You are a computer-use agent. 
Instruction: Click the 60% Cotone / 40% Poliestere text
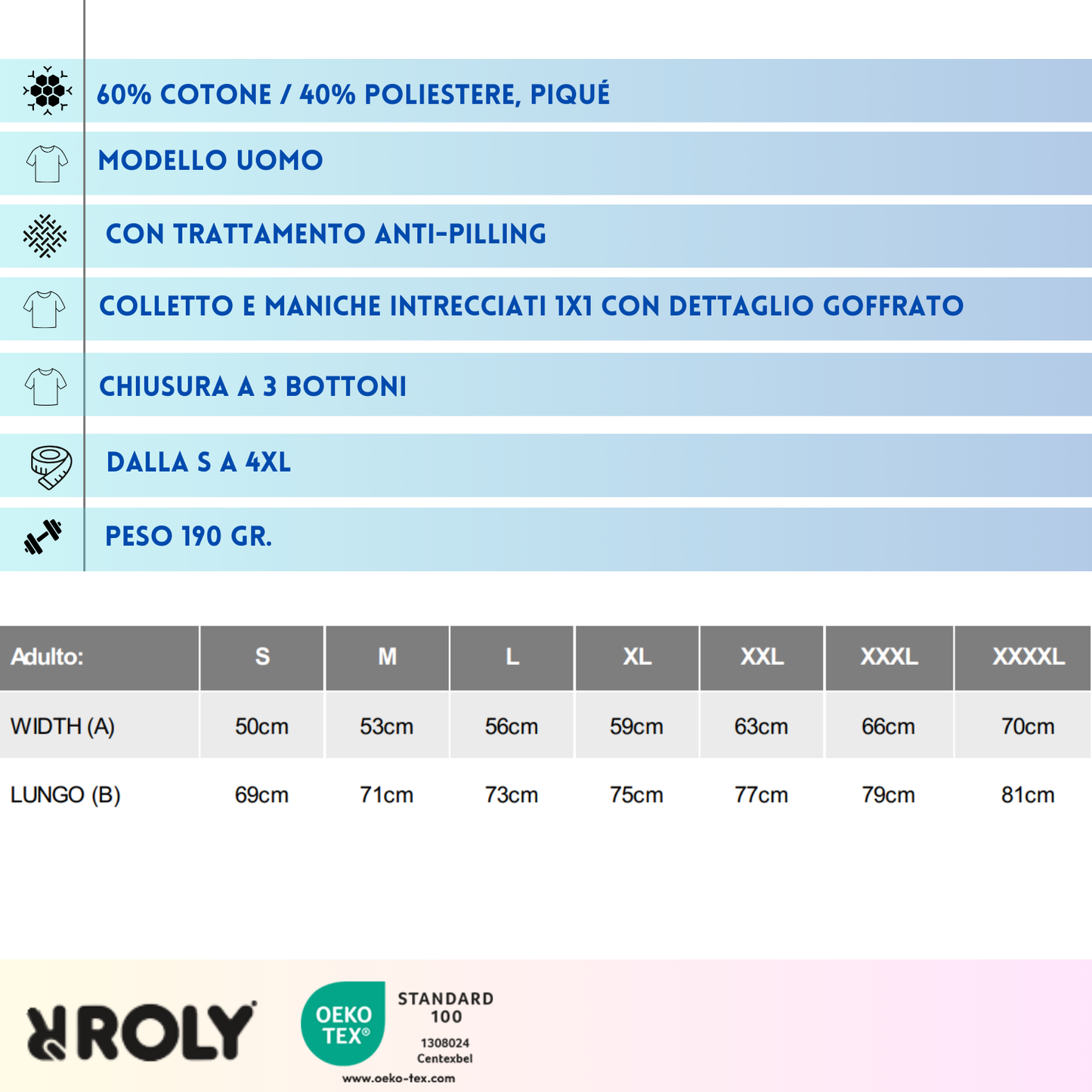(x=353, y=94)
